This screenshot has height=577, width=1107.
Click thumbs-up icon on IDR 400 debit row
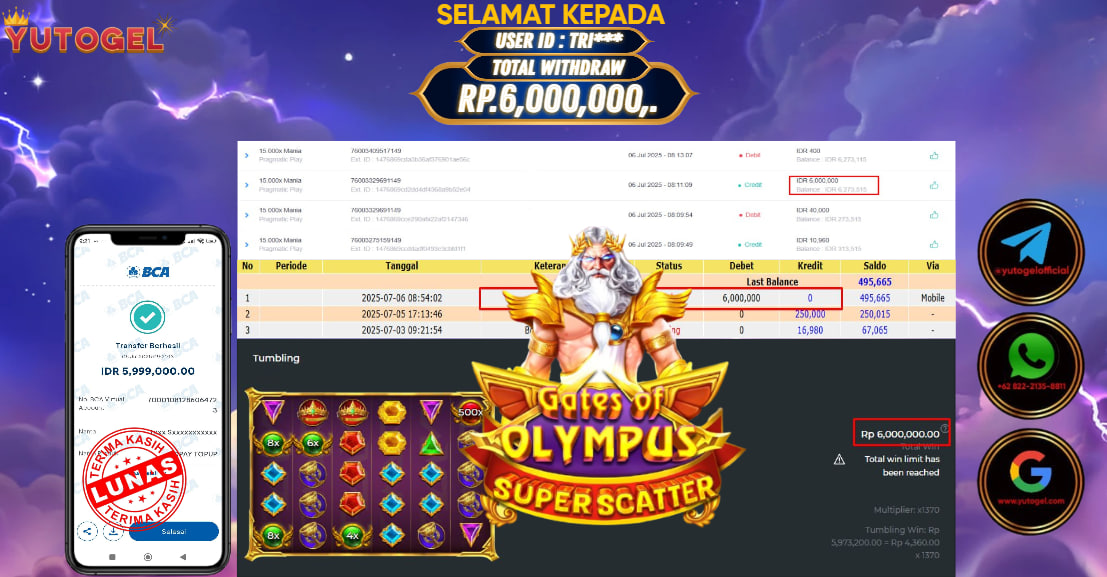click(x=934, y=155)
